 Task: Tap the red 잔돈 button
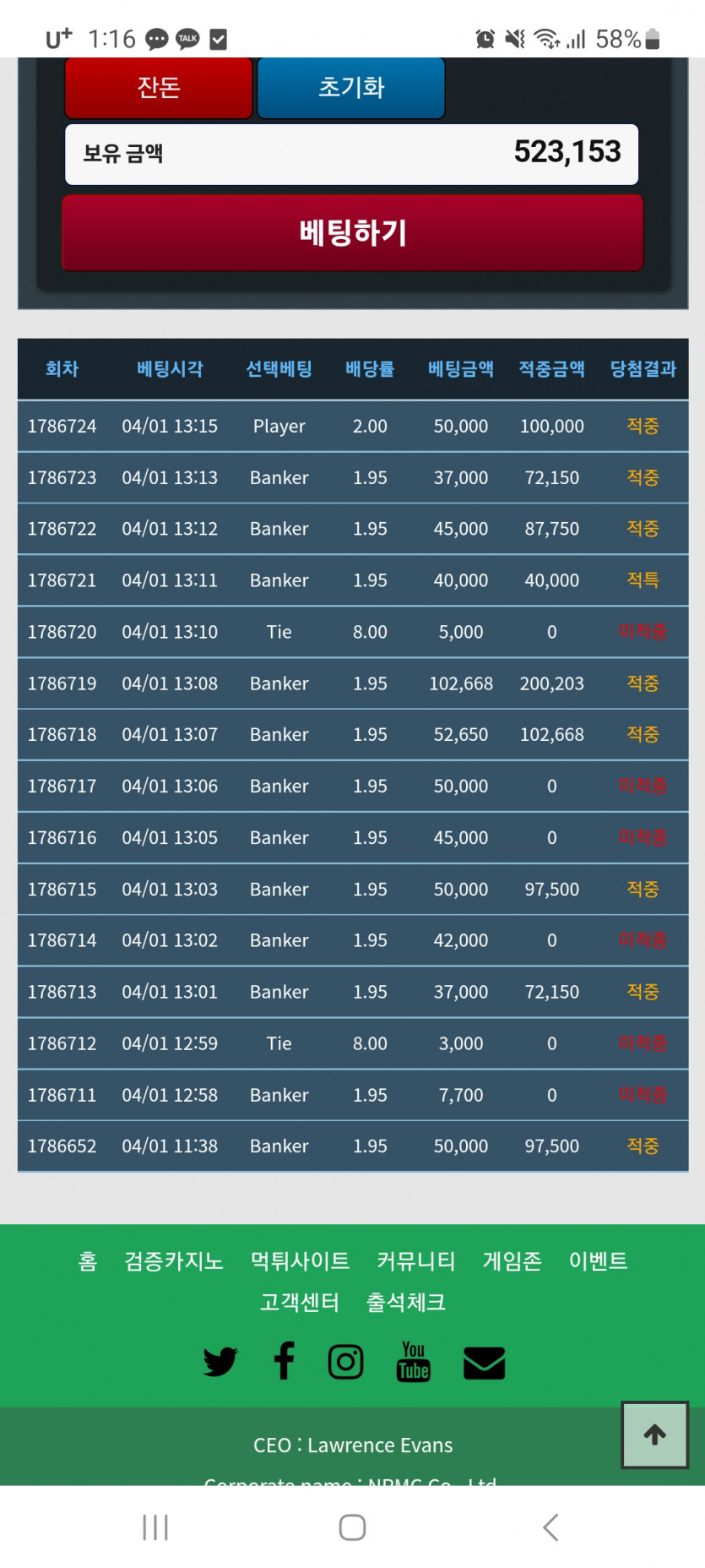159,88
